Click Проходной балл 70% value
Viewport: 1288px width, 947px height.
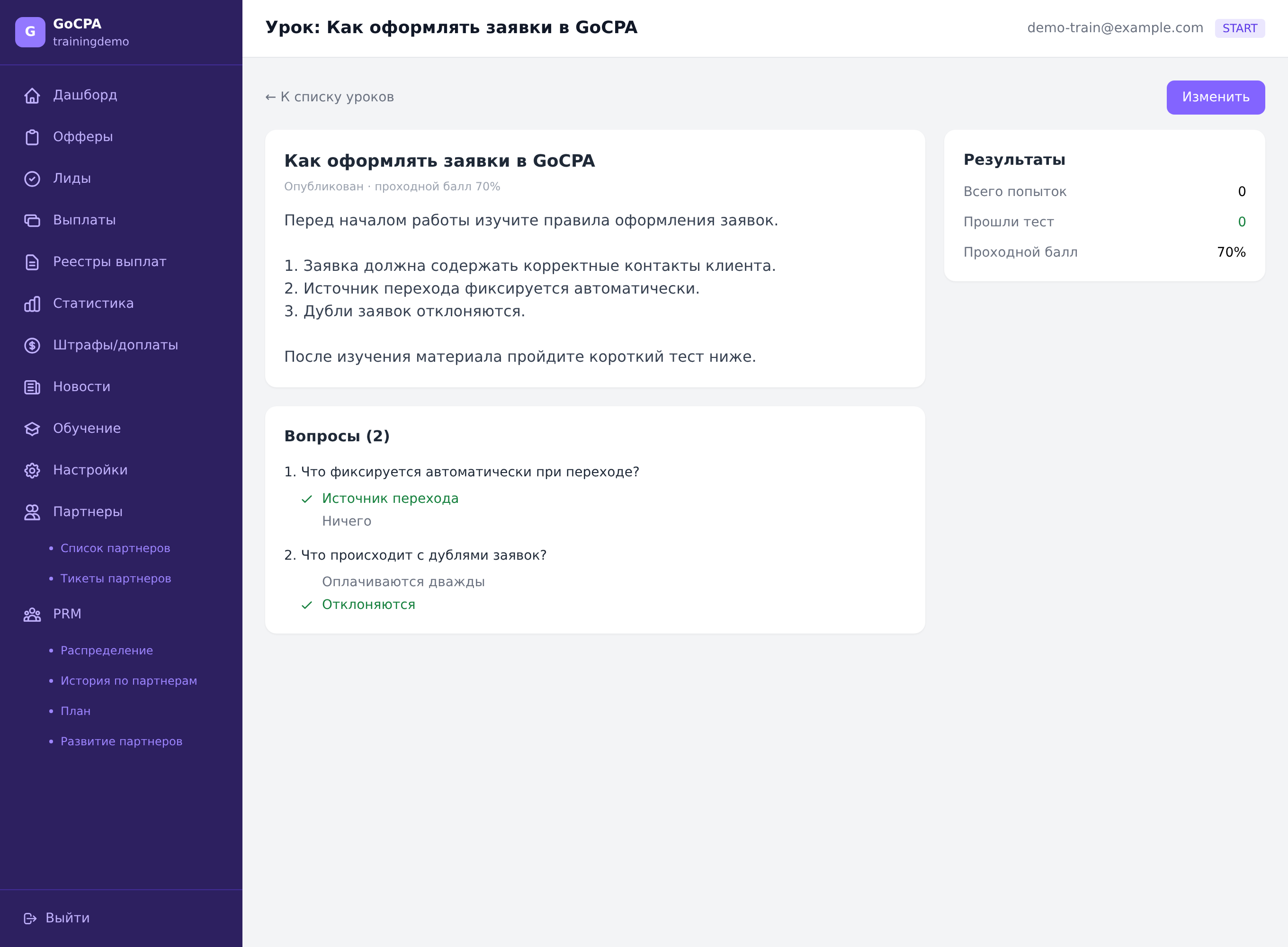[1231, 252]
